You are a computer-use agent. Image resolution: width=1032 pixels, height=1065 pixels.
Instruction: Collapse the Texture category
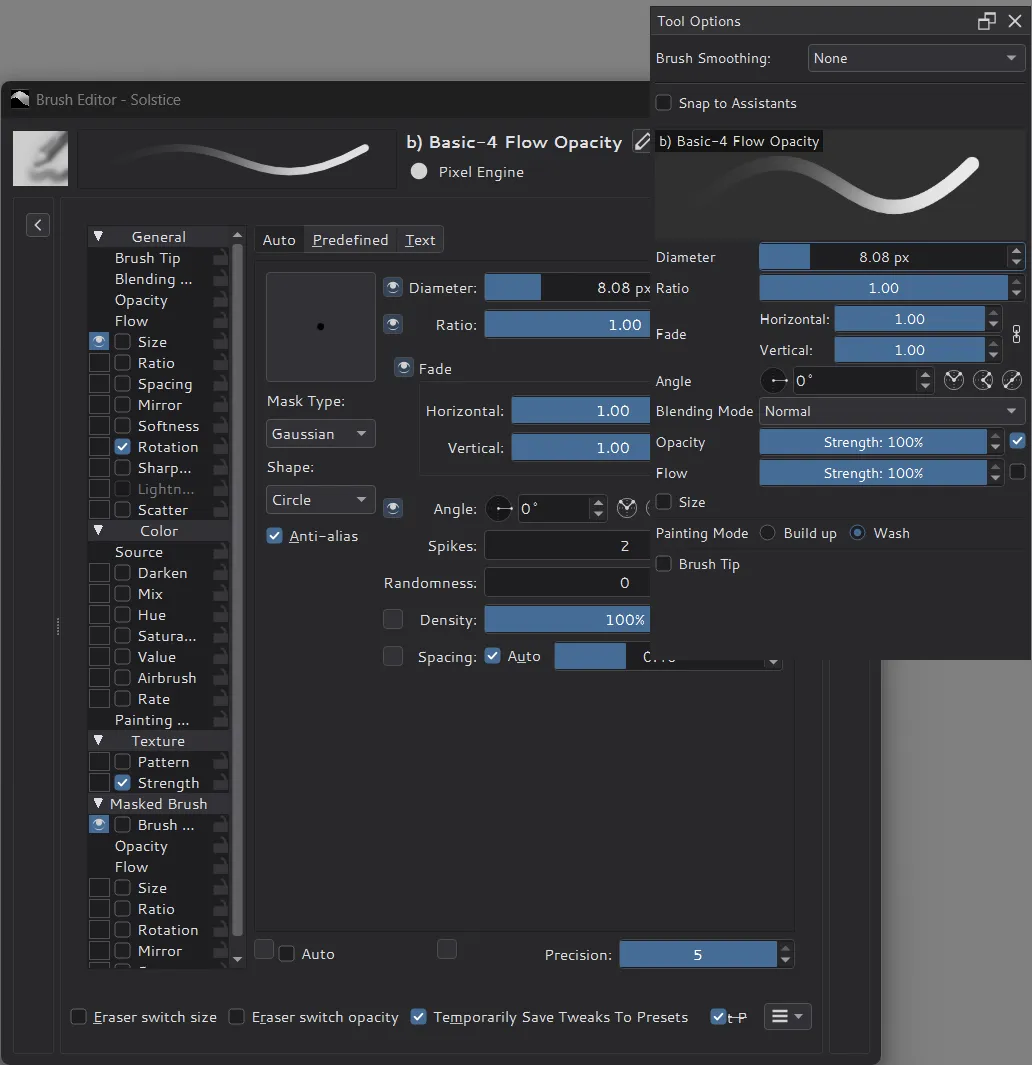[x=99, y=740]
